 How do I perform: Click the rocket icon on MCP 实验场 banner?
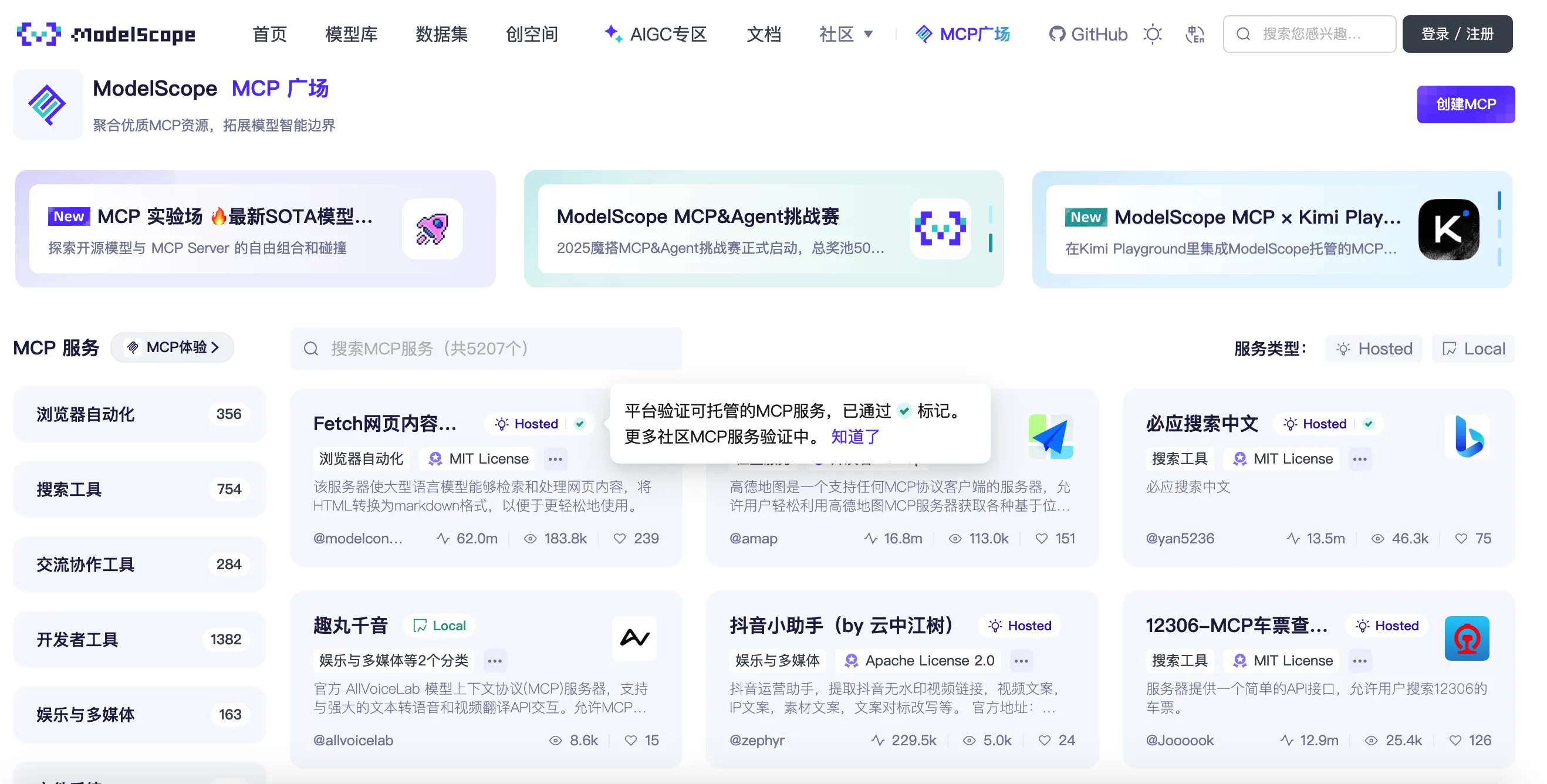(432, 229)
